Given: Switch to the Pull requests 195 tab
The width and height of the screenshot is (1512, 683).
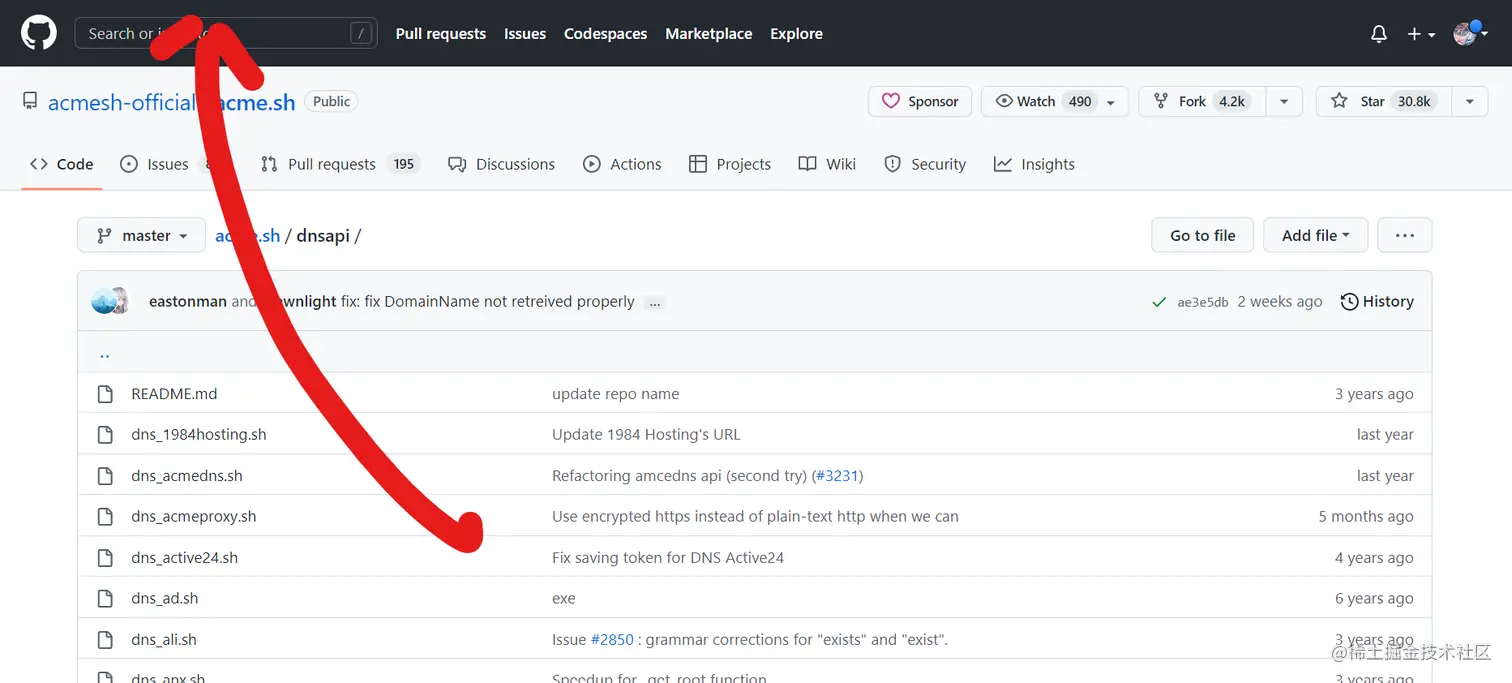Looking at the screenshot, I should click(340, 164).
